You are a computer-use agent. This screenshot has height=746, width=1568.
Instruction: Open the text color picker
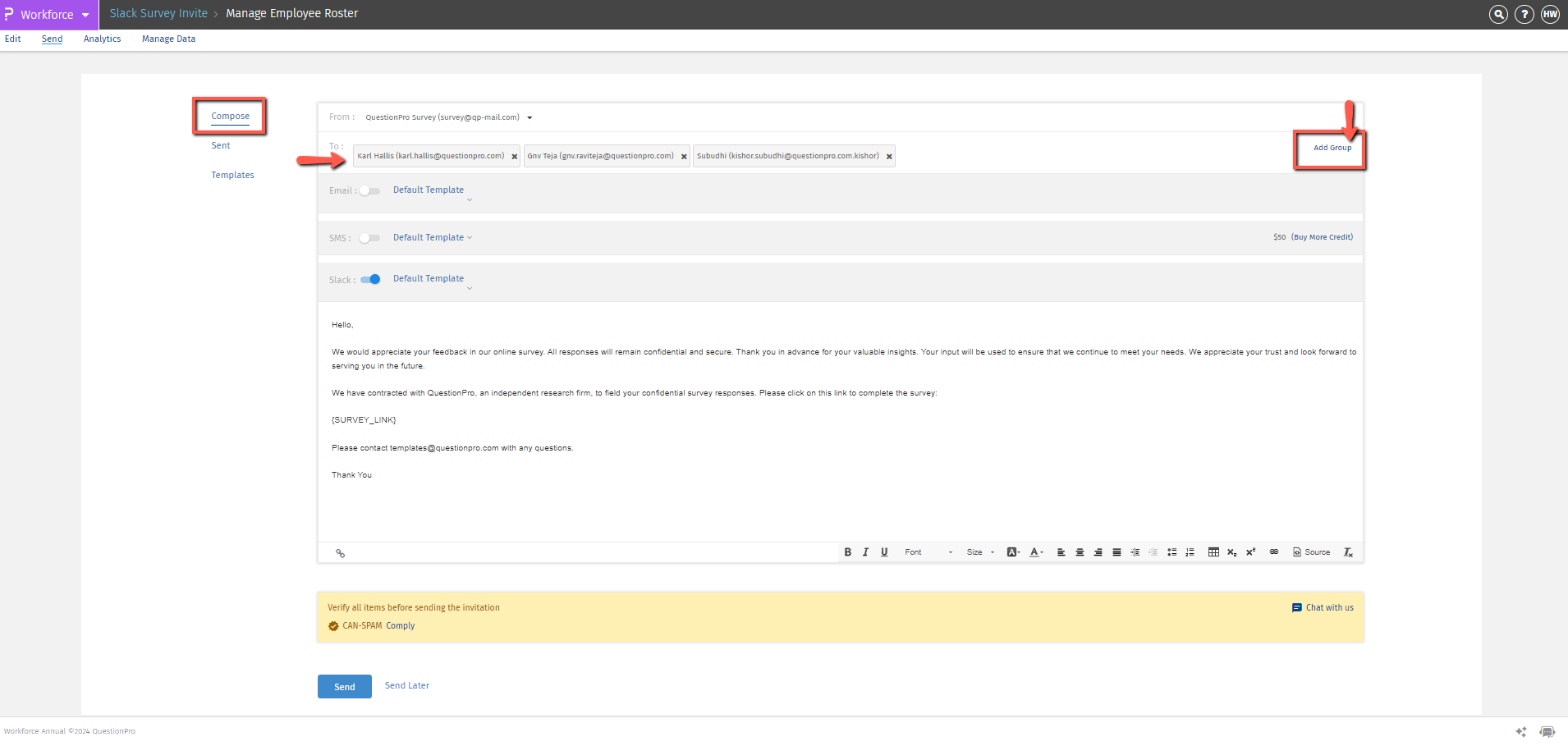tap(1035, 552)
